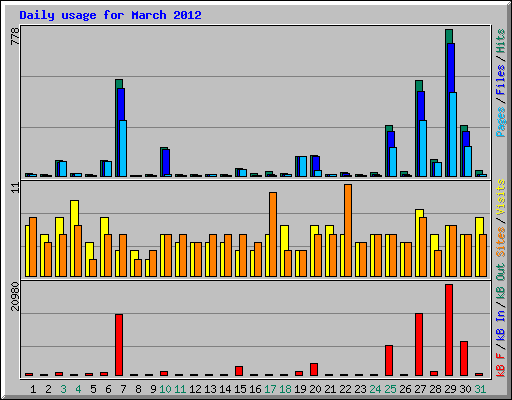Click day number 27 on the x-axis
Image resolution: width=512 pixels, height=400 pixels.
point(420,389)
